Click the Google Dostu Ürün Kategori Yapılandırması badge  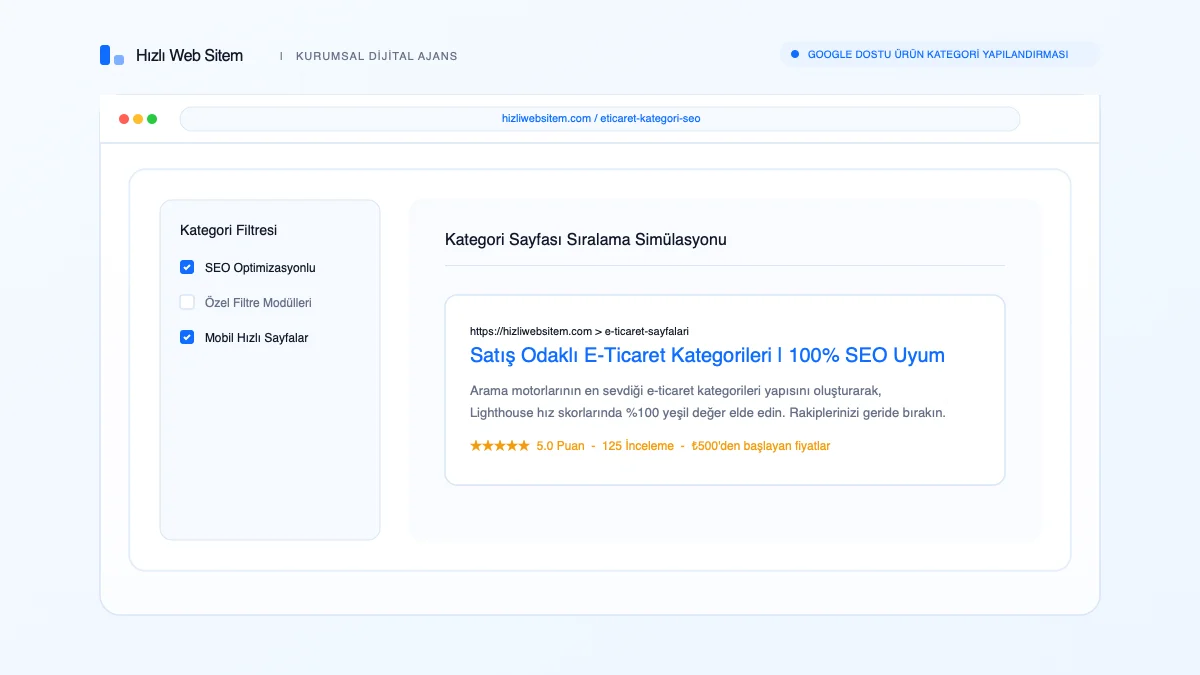tap(938, 54)
